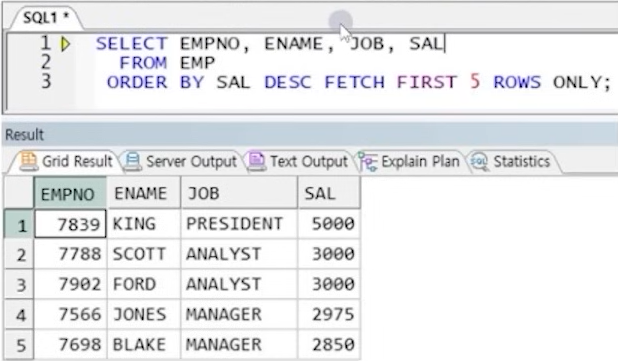Click the number 5 in the query
Image resolution: width=618 pixels, height=361 pixels.
tap(475, 82)
